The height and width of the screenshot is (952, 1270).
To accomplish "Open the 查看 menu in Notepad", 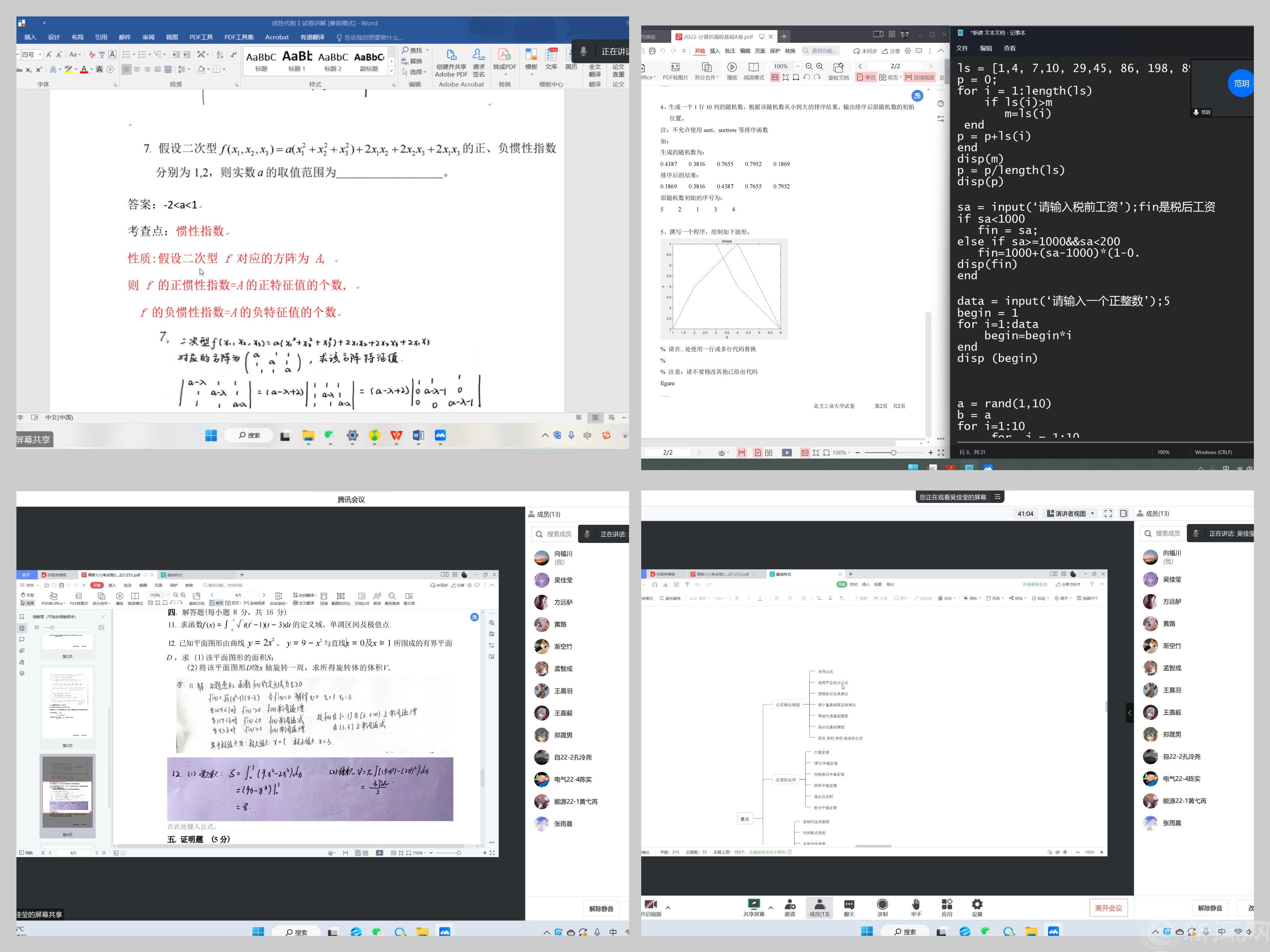I will 1009,48.
